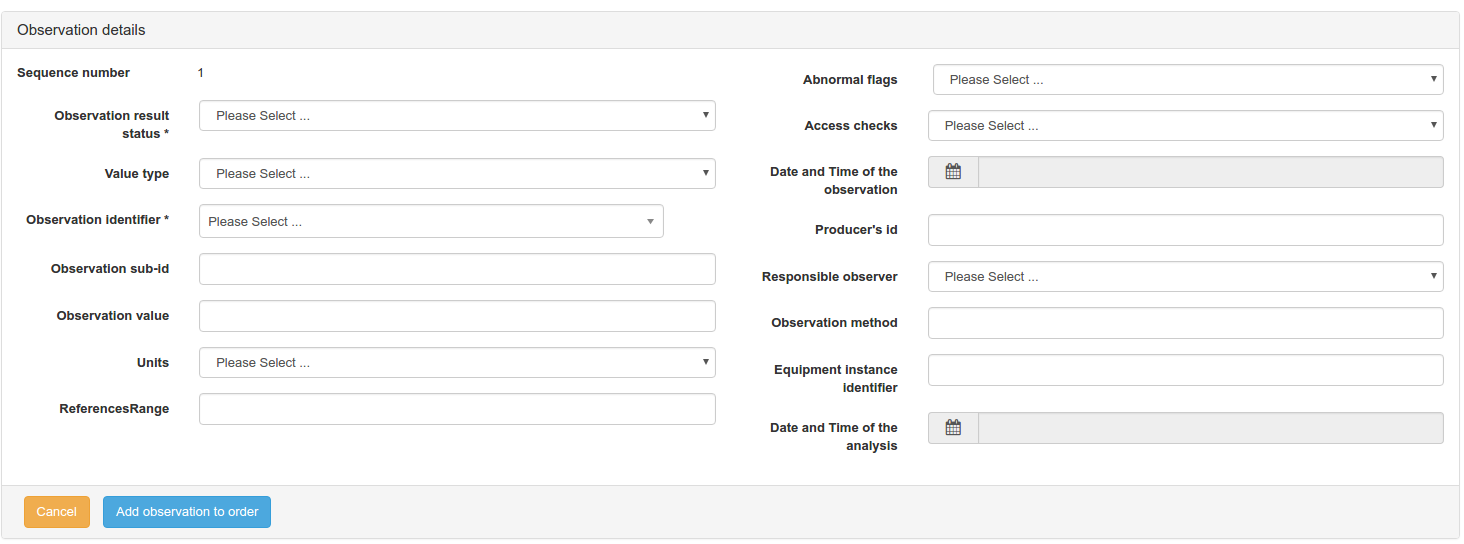Screen dimensions: 1464x544
Task: Focus the Observation value text field
Action: click(457, 316)
